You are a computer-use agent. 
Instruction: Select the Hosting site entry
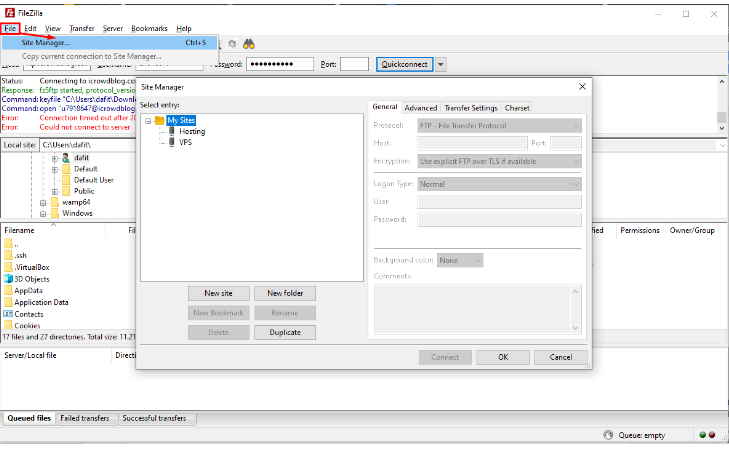pyautogui.click(x=192, y=132)
